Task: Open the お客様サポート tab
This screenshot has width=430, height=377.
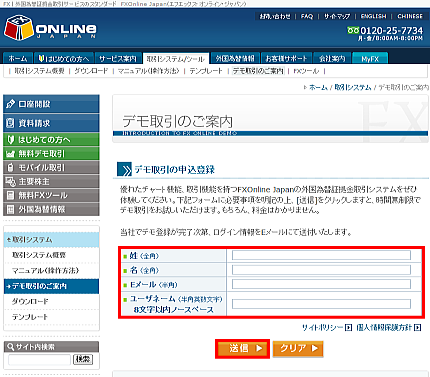Action: coord(286,58)
